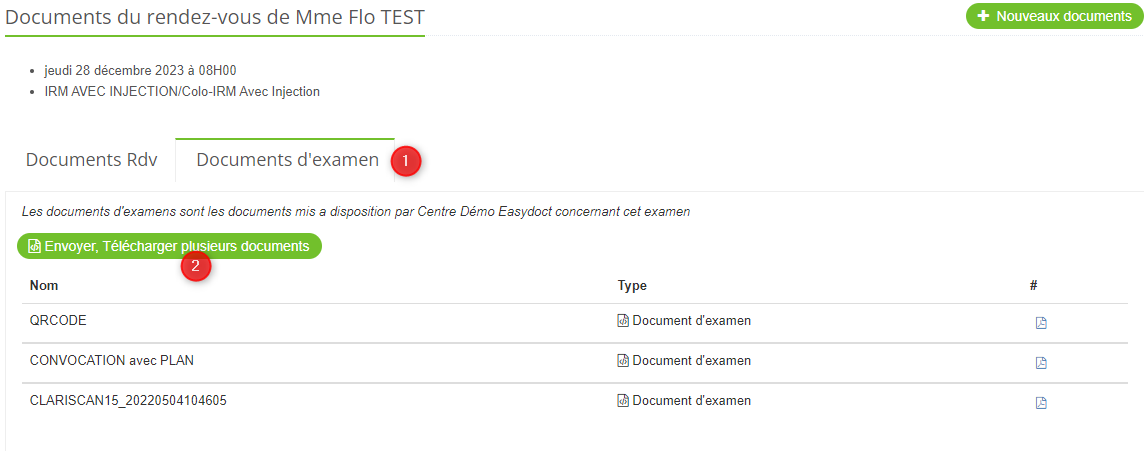Click the red marker number 2
Viewport: 1144px width, 451px height.
click(x=195, y=266)
